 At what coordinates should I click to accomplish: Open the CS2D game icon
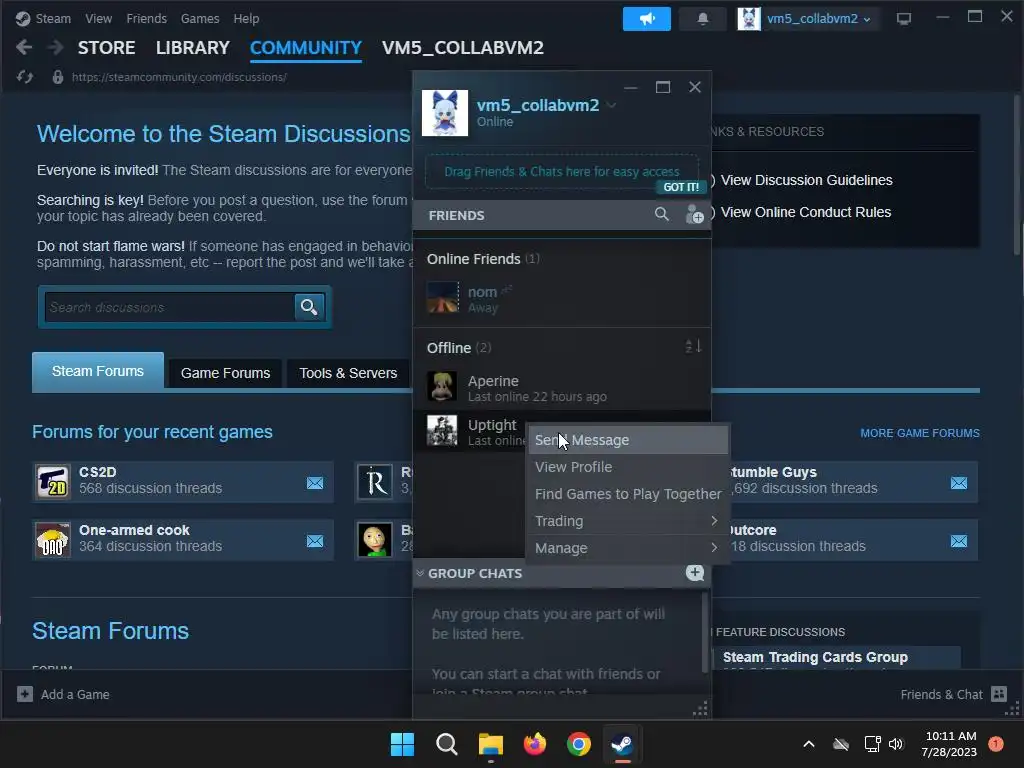point(52,482)
